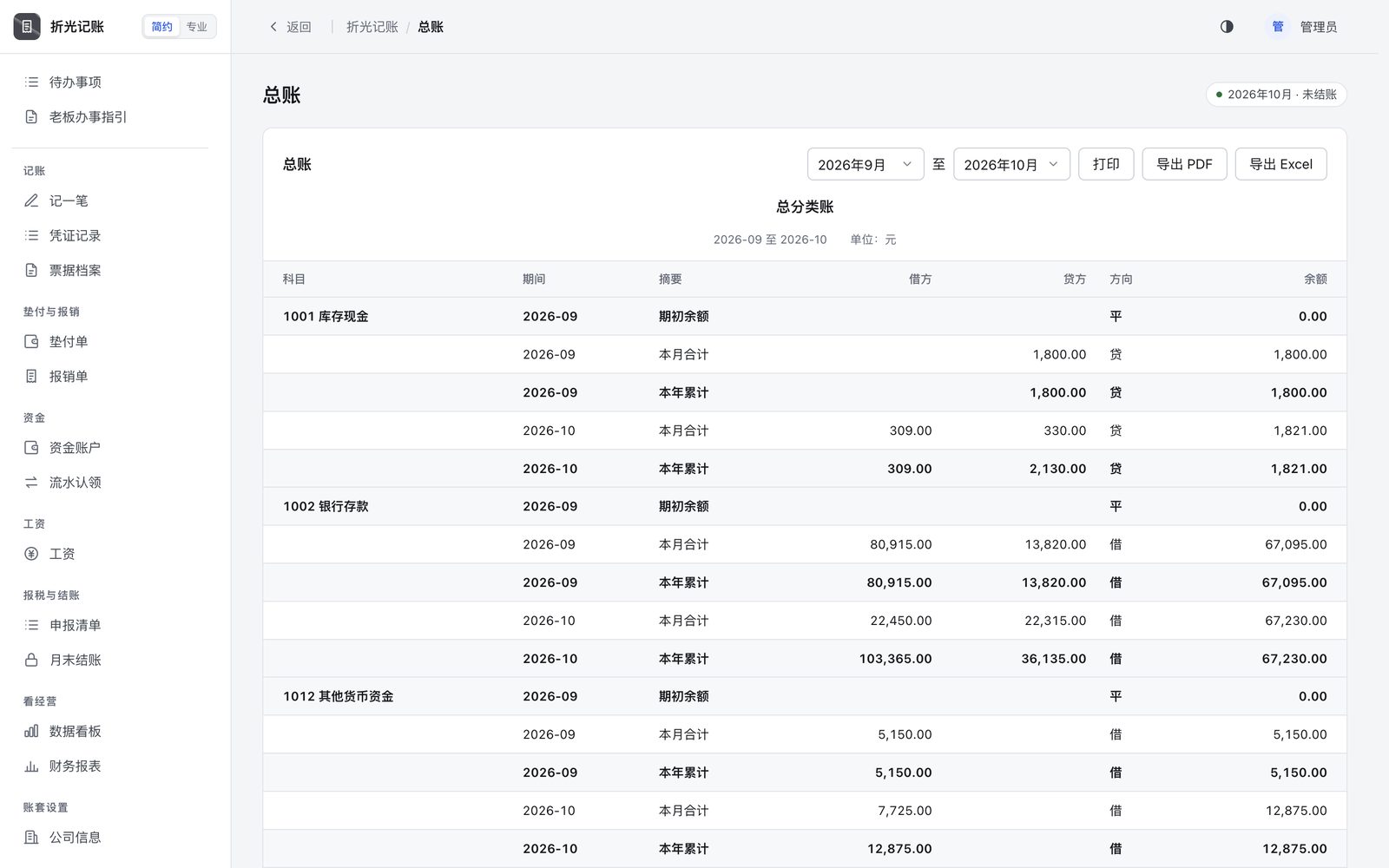Screen dimensions: 1389x868
Task: Select the 1001 库存现金 account row
Action: 805,317
